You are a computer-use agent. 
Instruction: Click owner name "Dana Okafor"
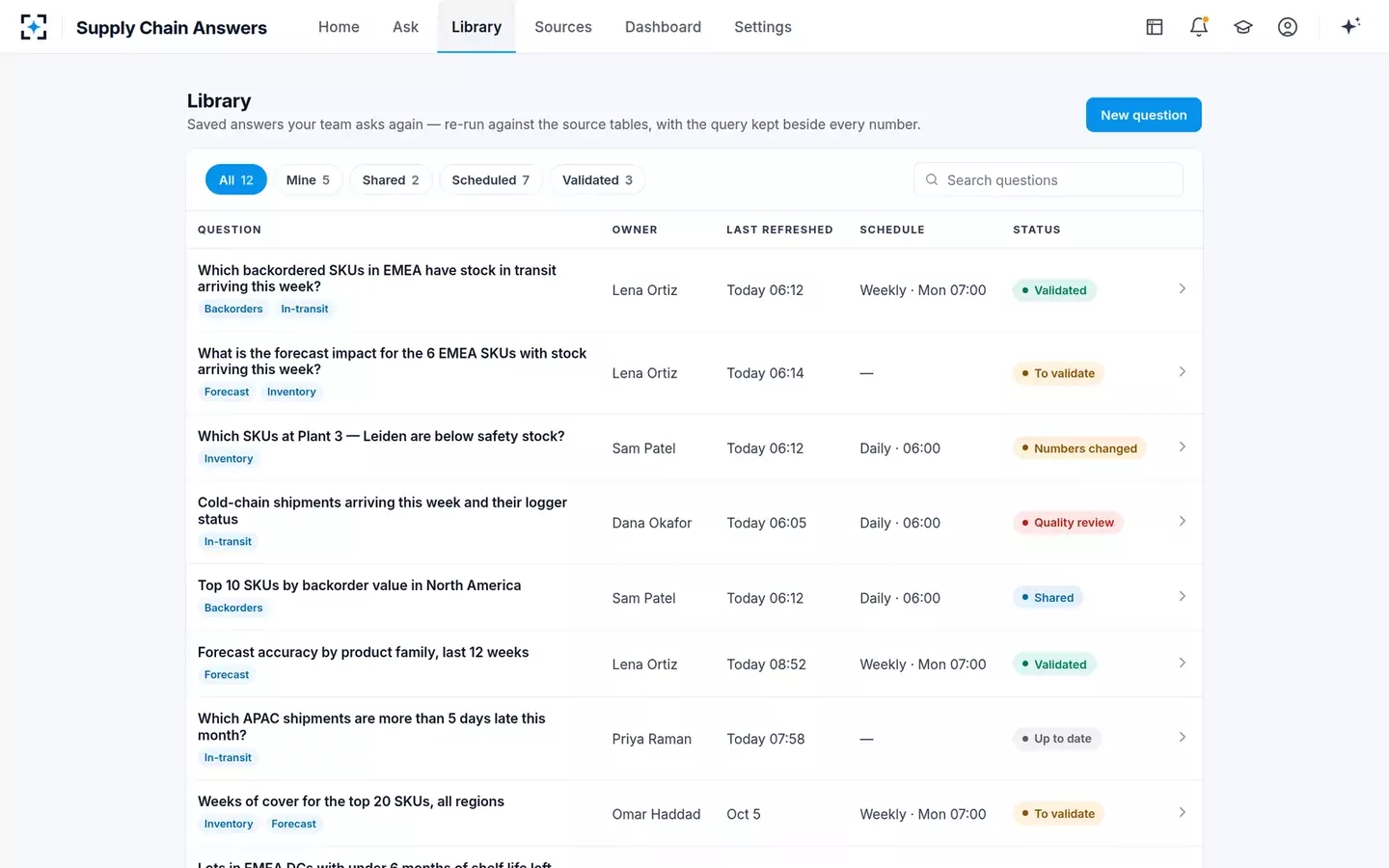[x=652, y=523]
